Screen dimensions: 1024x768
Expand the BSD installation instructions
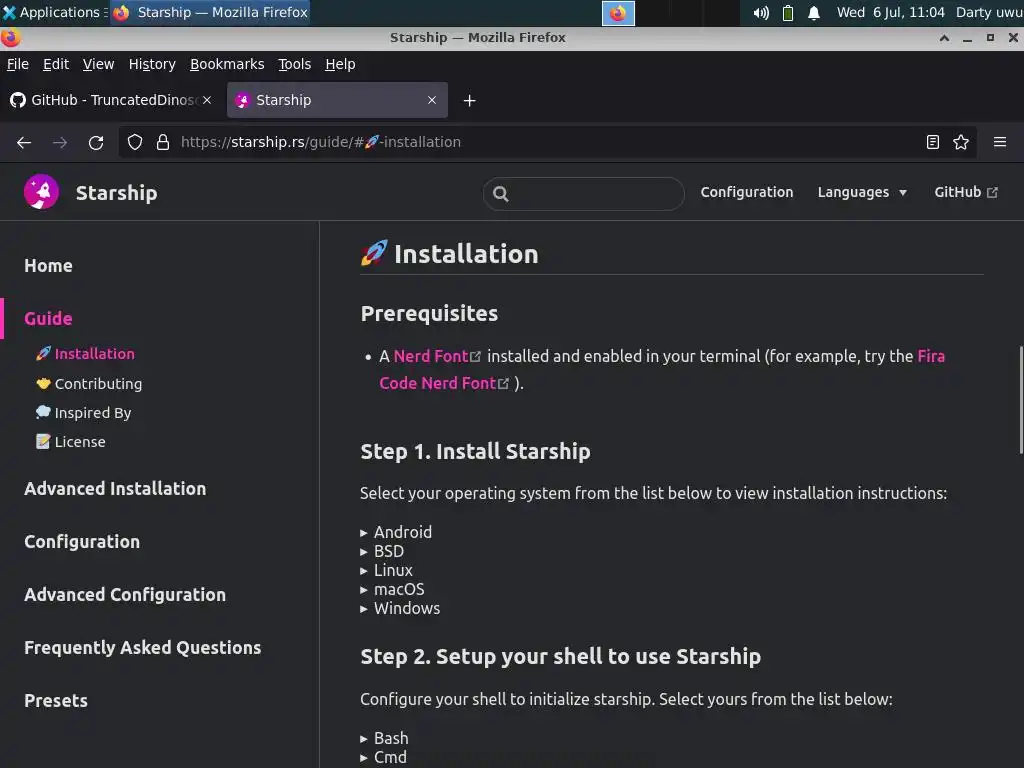pos(382,551)
